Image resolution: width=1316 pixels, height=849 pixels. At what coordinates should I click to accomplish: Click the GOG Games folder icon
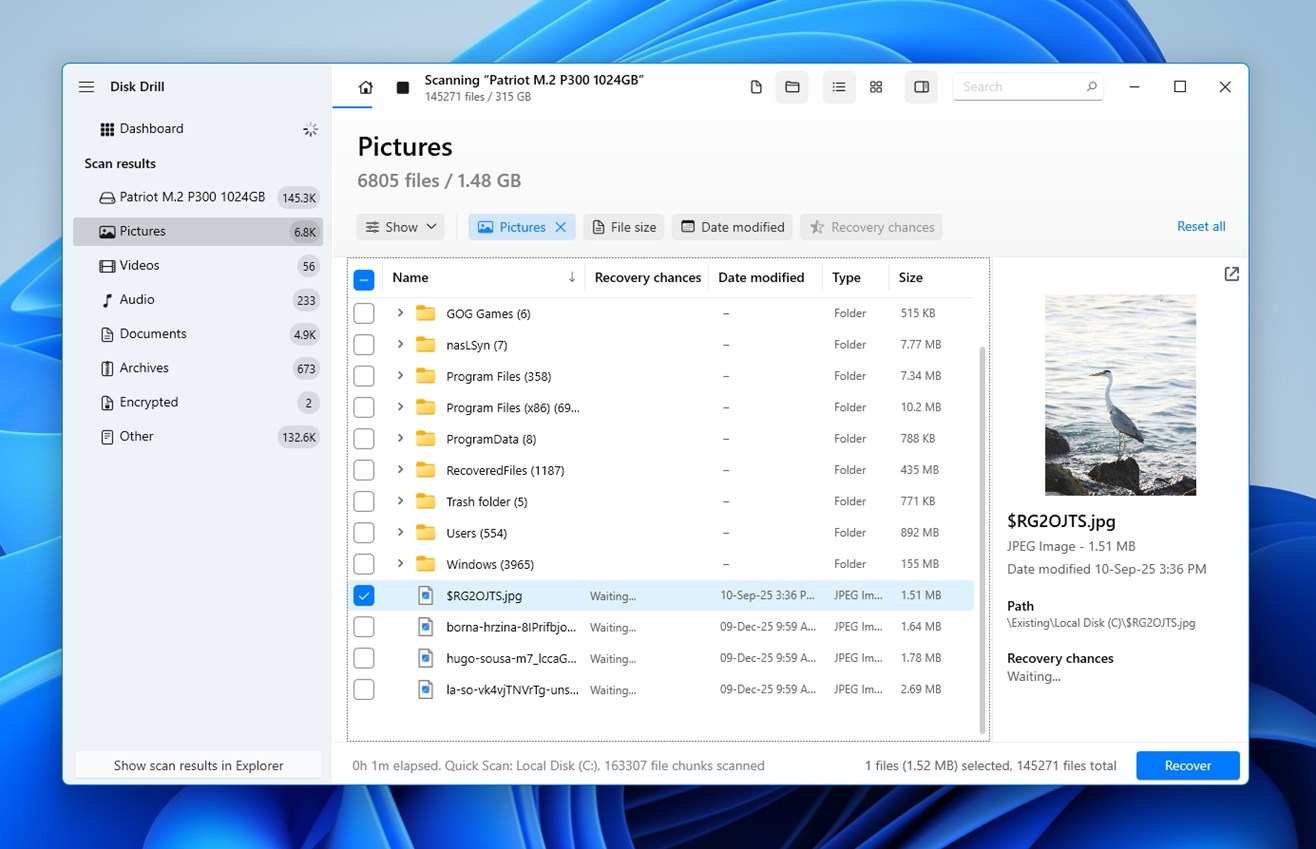point(426,313)
